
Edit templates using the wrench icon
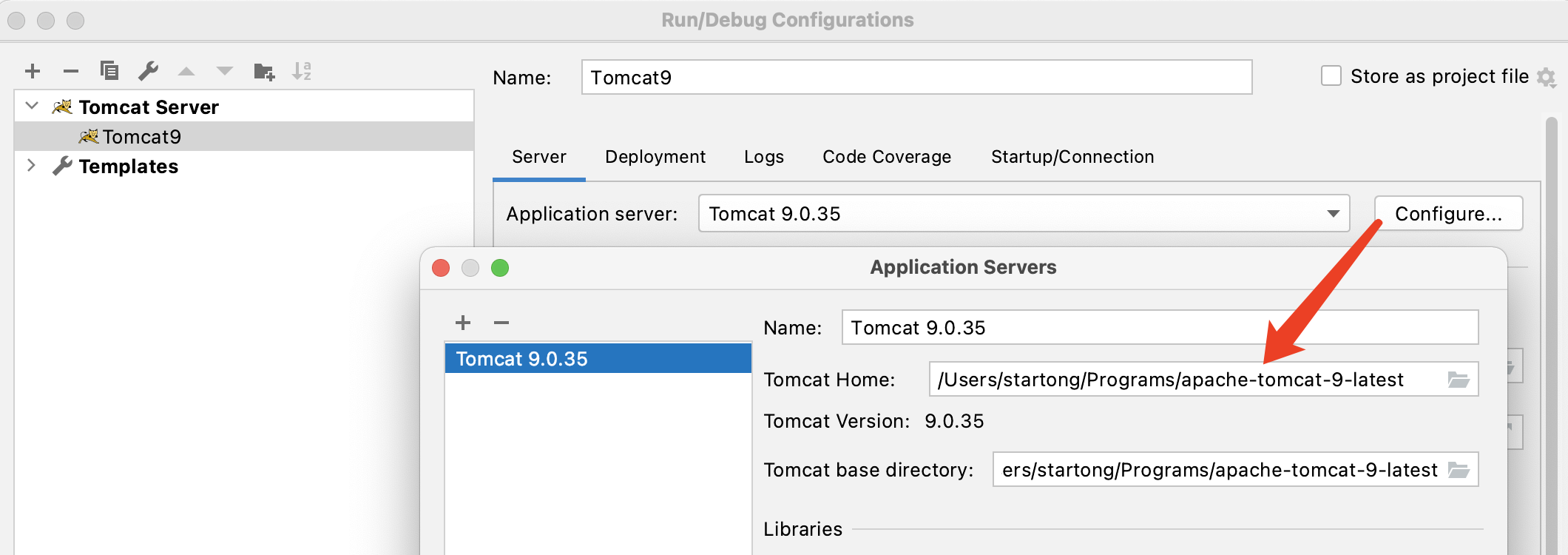pyautogui.click(x=149, y=70)
